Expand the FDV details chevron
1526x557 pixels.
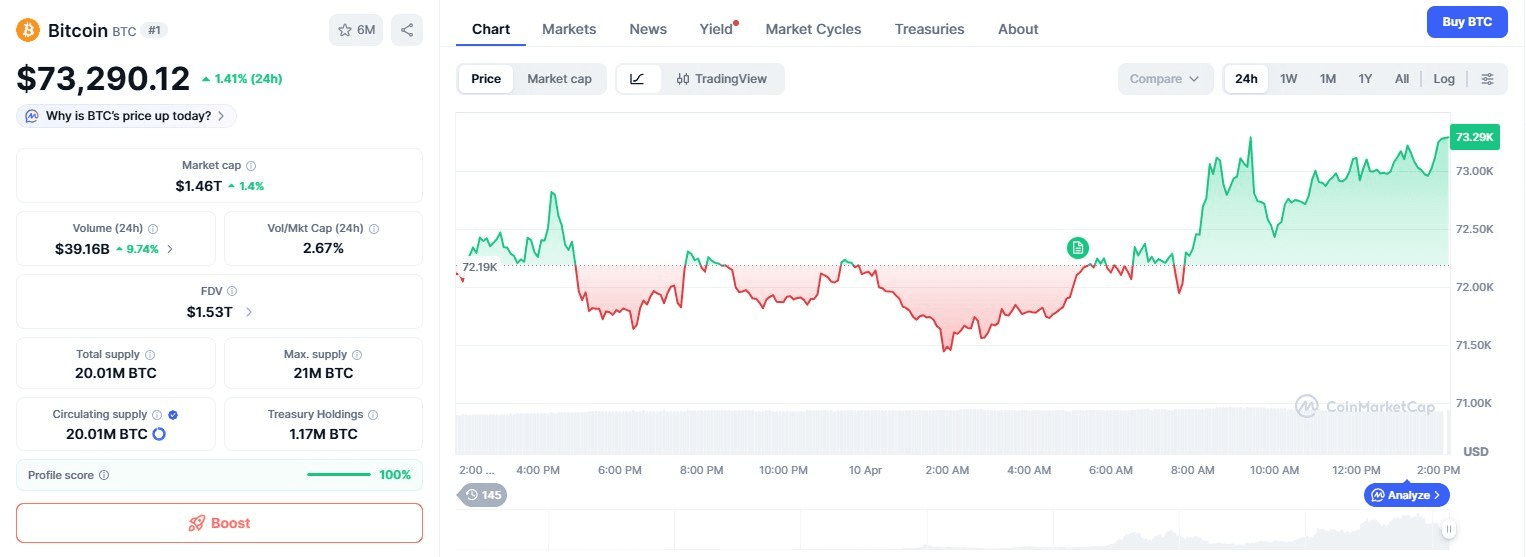(x=249, y=312)
